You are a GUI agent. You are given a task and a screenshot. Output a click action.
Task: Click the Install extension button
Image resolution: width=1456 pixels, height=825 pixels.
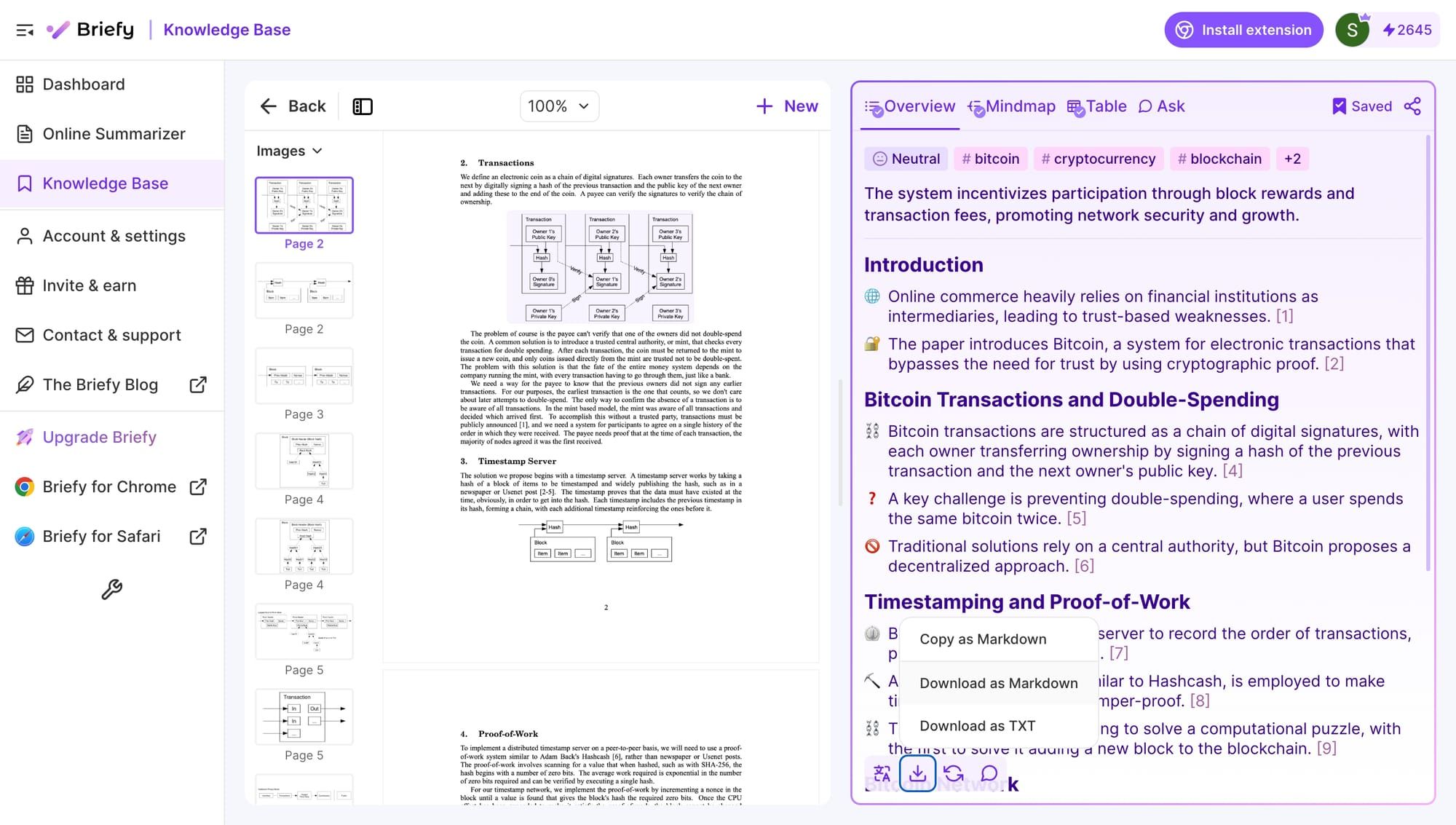click(x=1243, y=30)
